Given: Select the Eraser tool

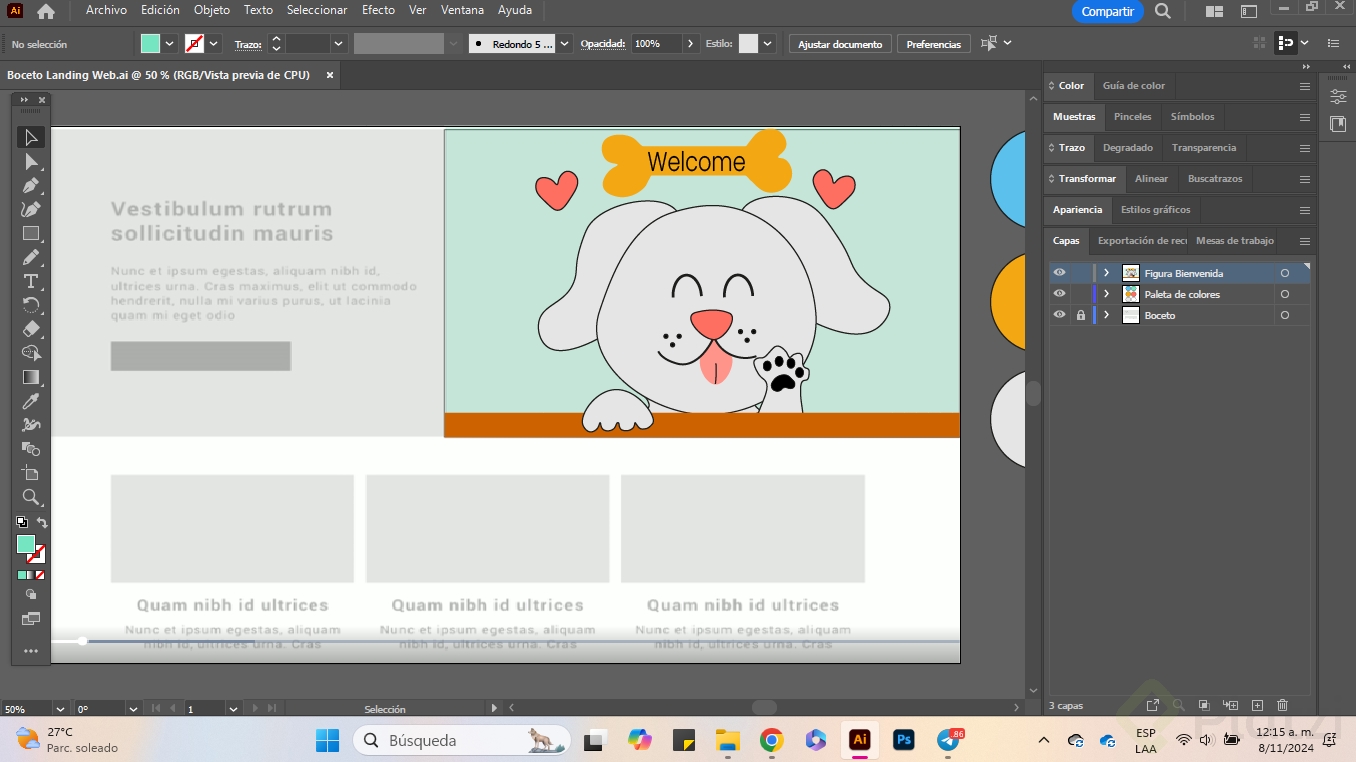Looking at the screenshot, I should click(x=31, y=329).
